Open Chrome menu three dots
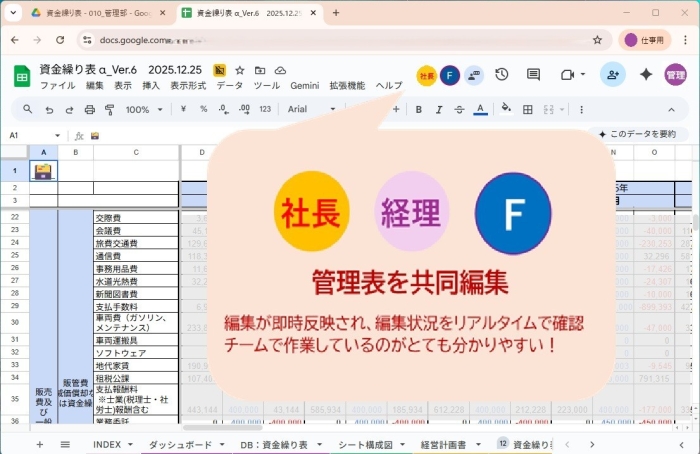 685,40
